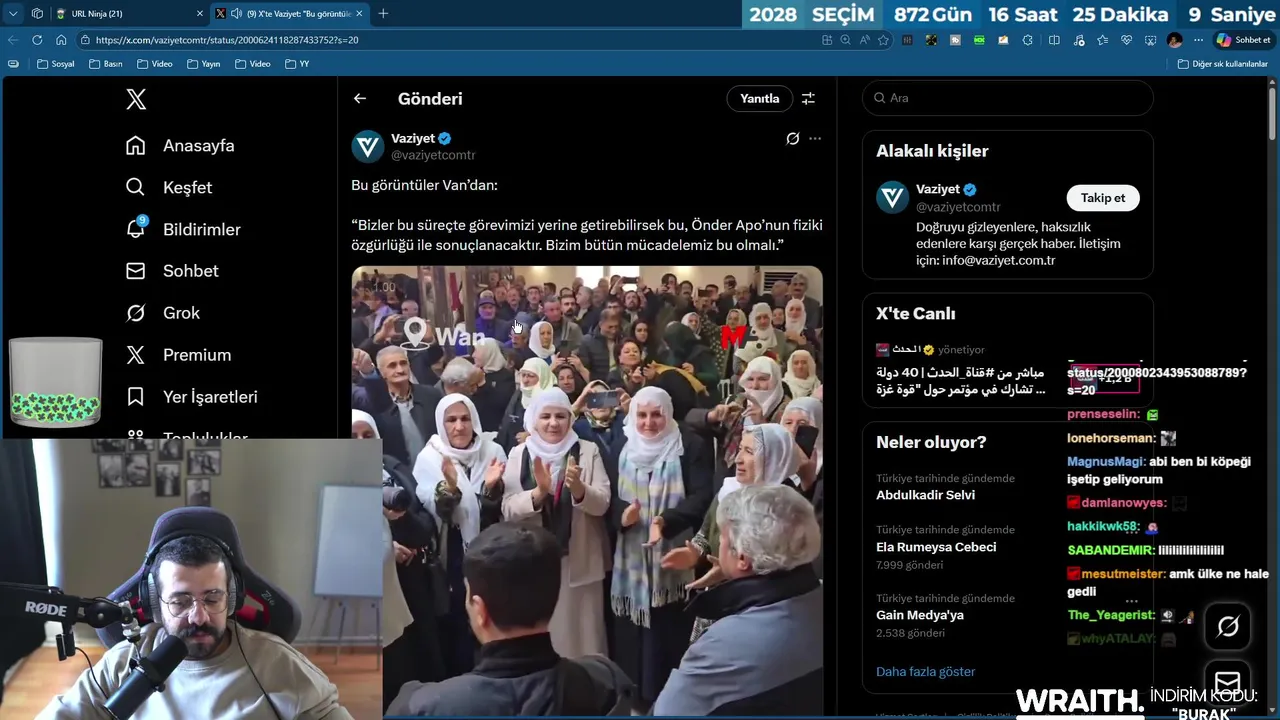The width and height of the screenshot is (1280, 720).
Task: Open browser workspaces icon
Action: 37,13
